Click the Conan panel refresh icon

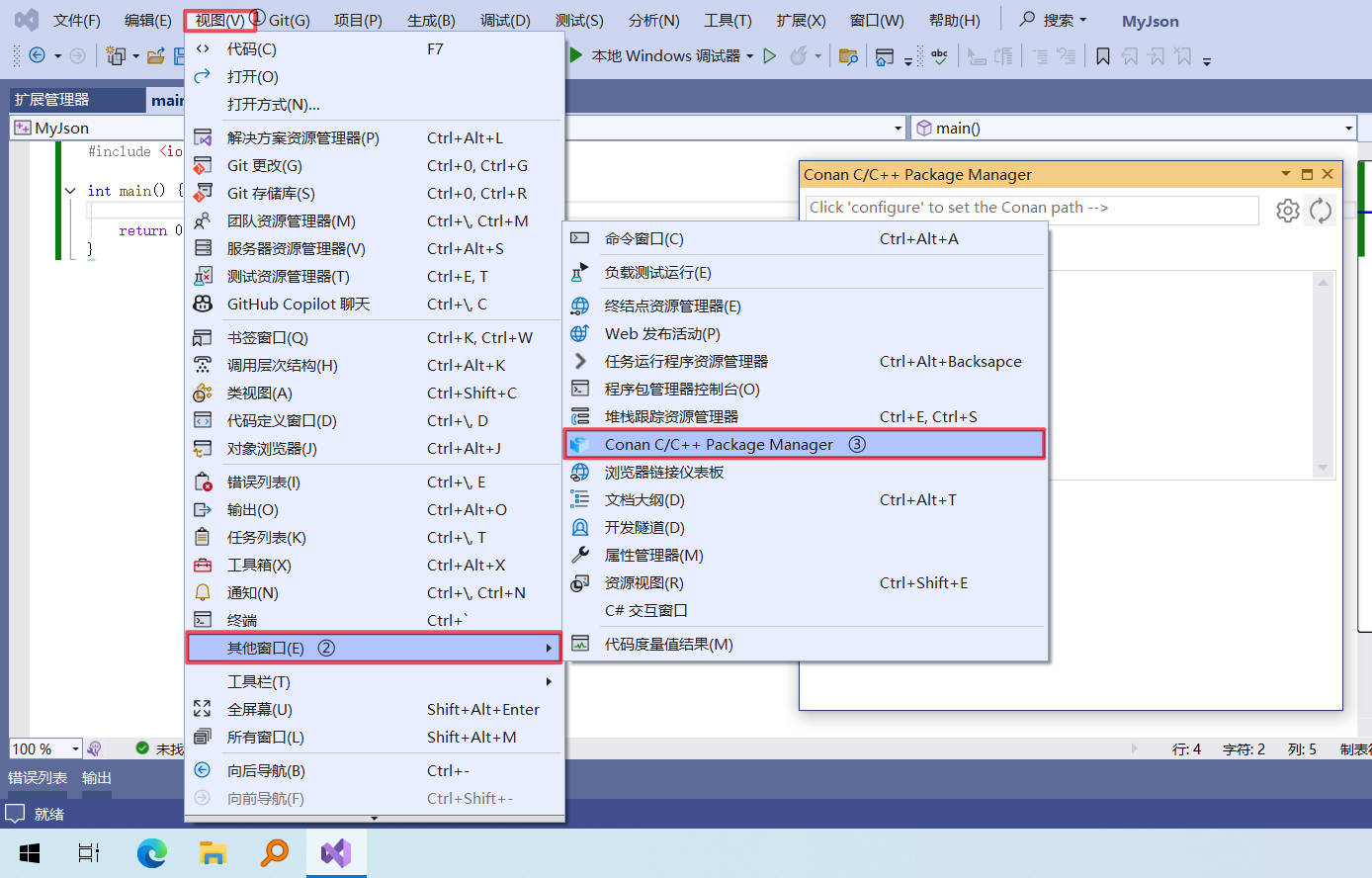tap(1321, 211)
